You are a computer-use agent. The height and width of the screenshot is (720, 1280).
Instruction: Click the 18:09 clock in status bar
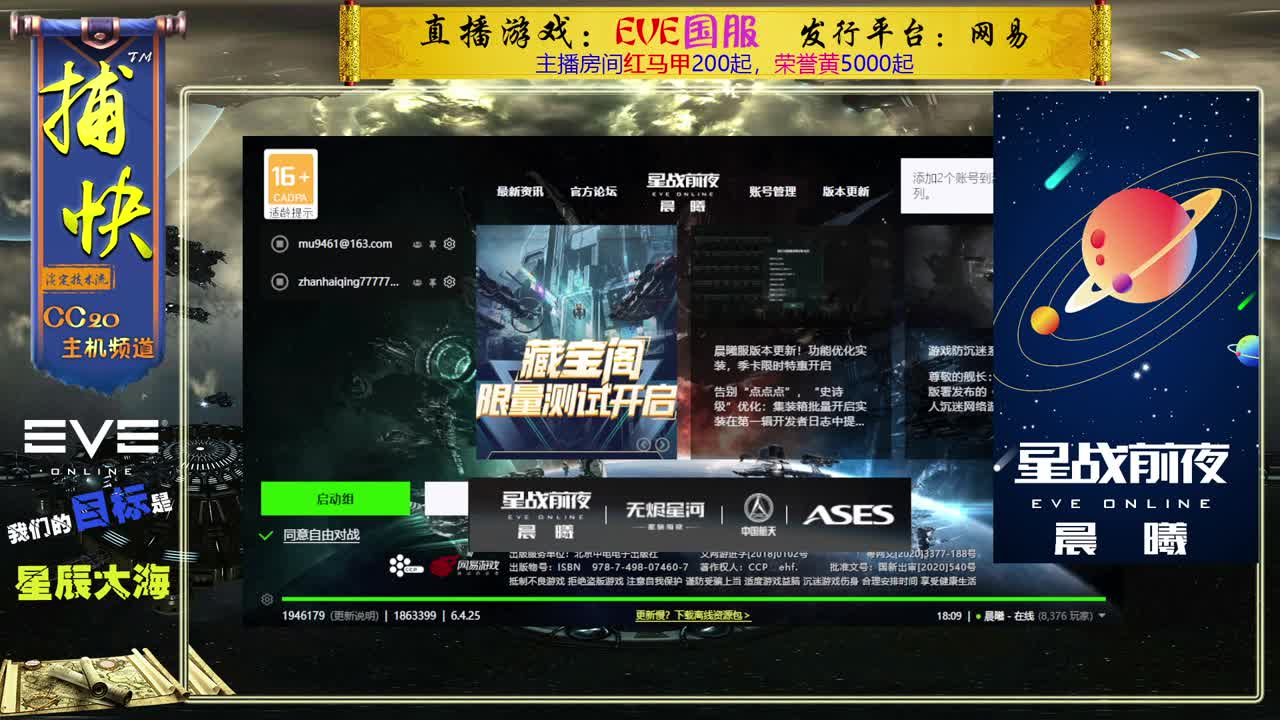click(x=948, y=616)
